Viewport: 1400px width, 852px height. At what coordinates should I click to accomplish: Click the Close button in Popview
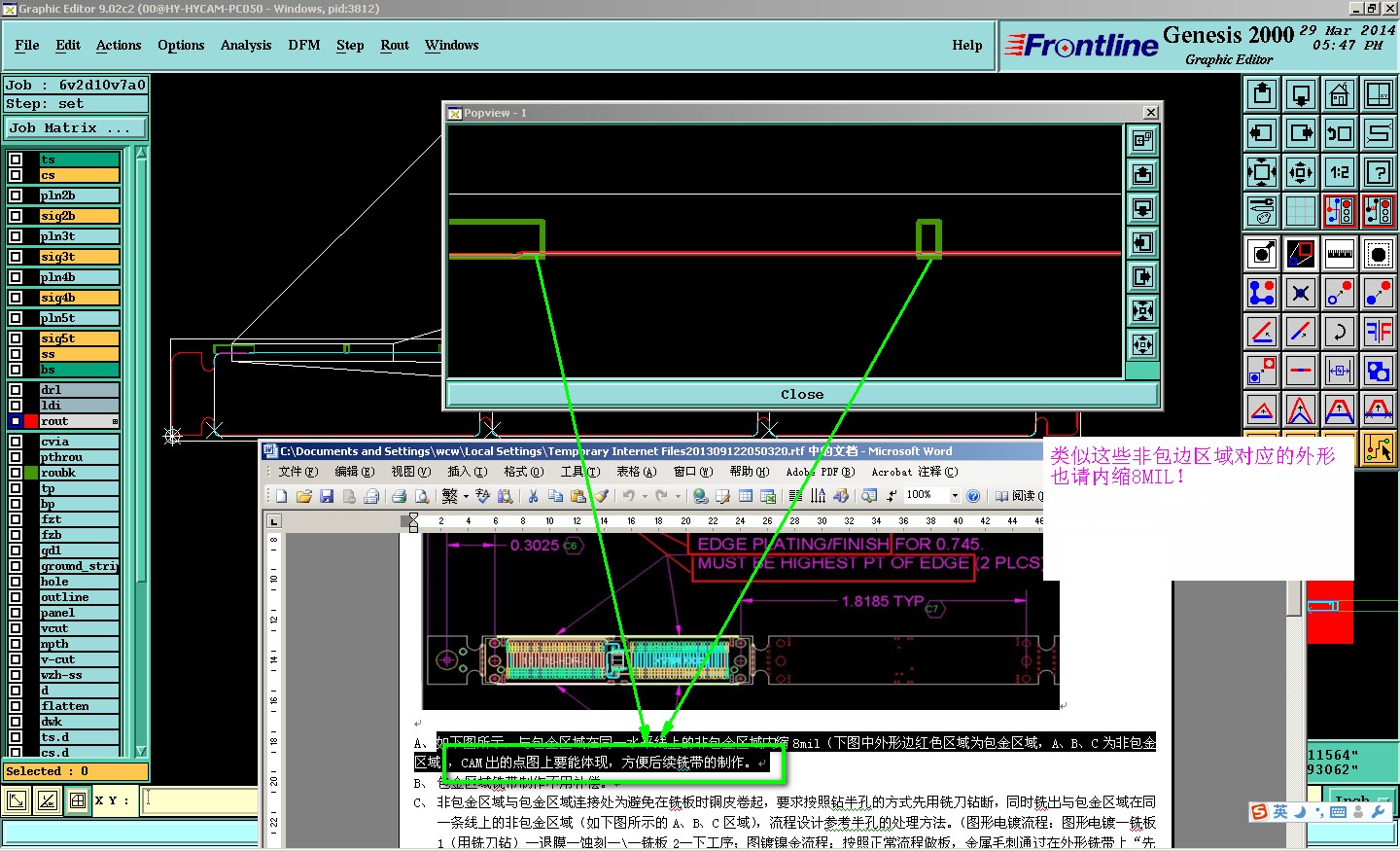(x=802, y=394)
